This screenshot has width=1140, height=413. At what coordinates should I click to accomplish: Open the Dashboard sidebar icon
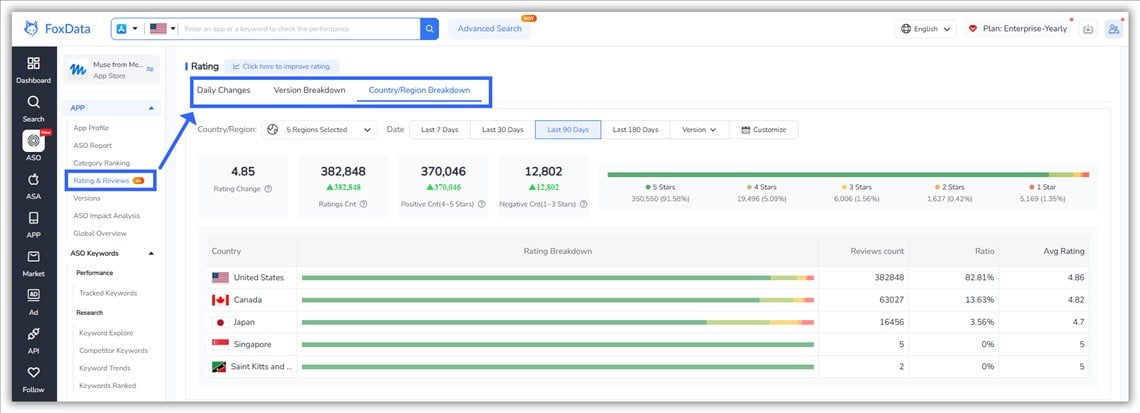point(33,63)
